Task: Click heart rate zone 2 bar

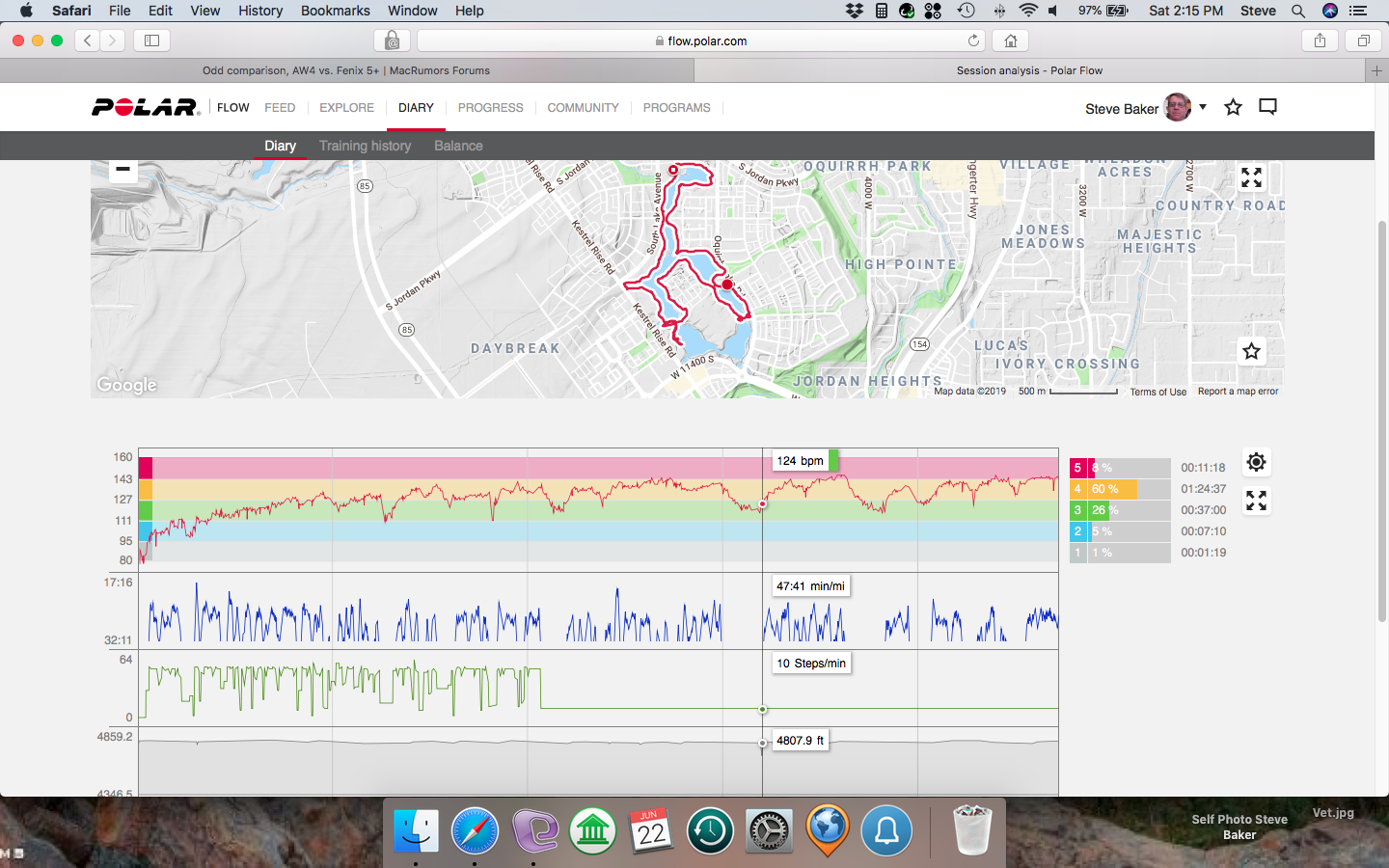Action: (x=1119, y=531)
